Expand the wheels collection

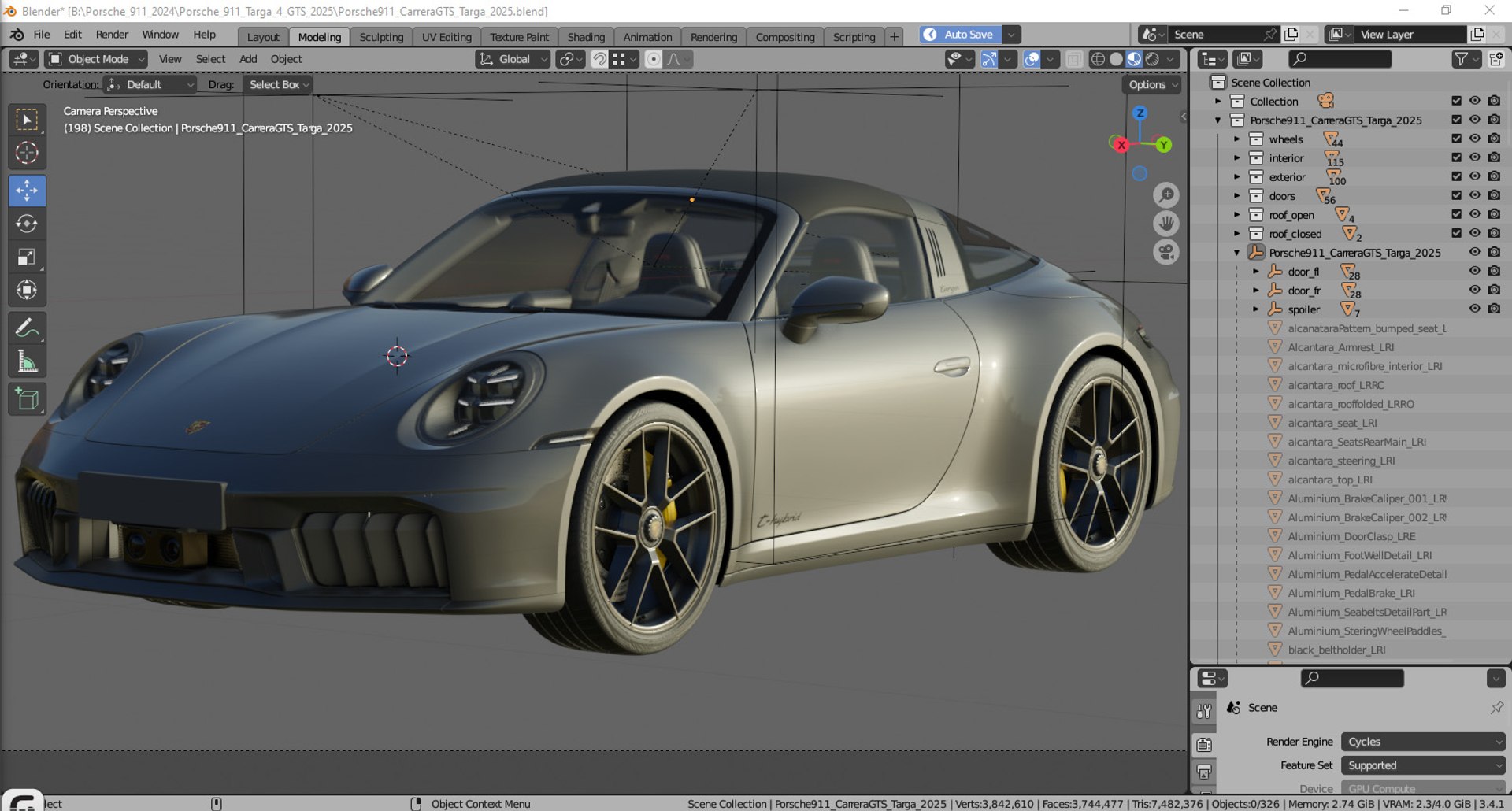(1237, 139)
